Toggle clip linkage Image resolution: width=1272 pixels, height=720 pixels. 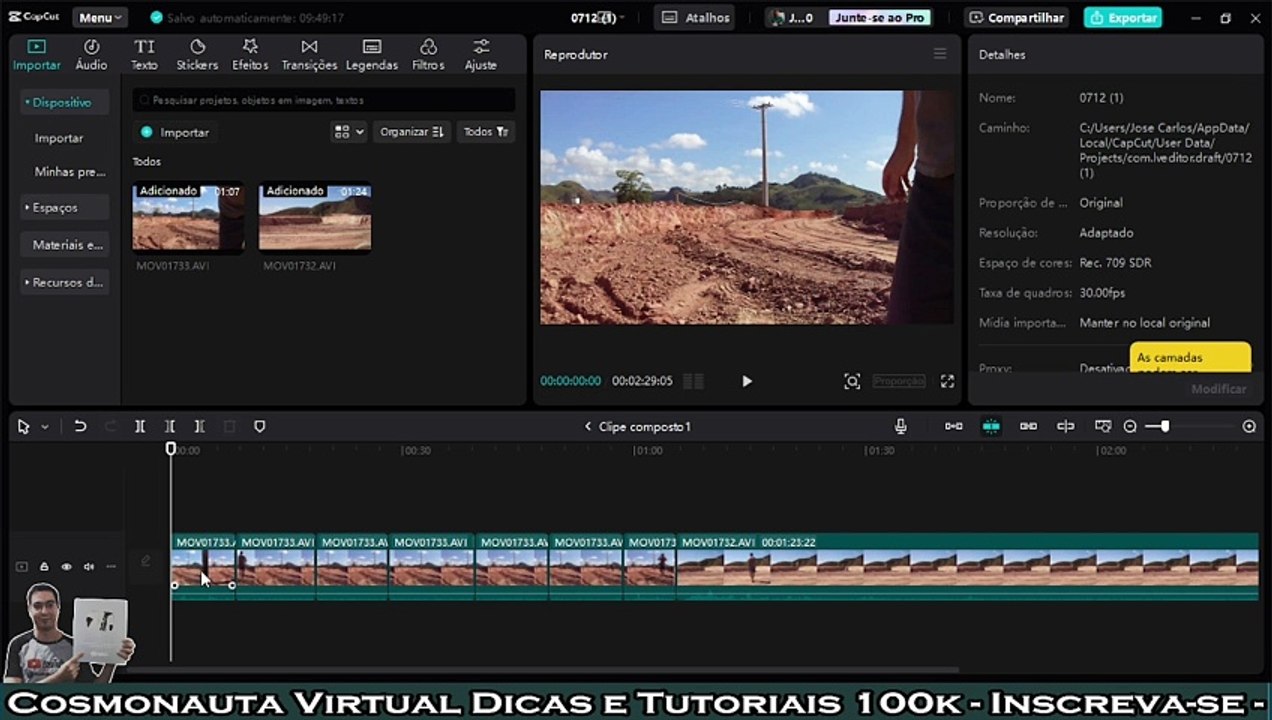[x=1028, y=426]
